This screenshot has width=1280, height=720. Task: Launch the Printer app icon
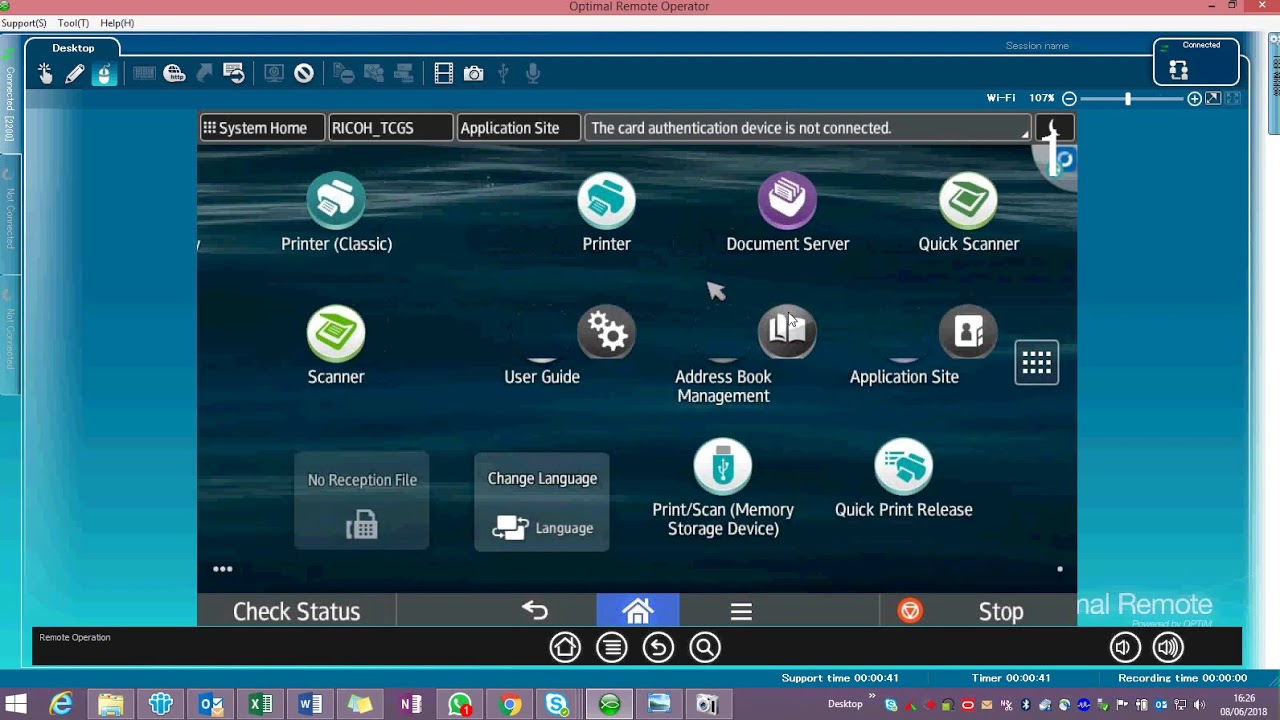(x=606, y=201)
